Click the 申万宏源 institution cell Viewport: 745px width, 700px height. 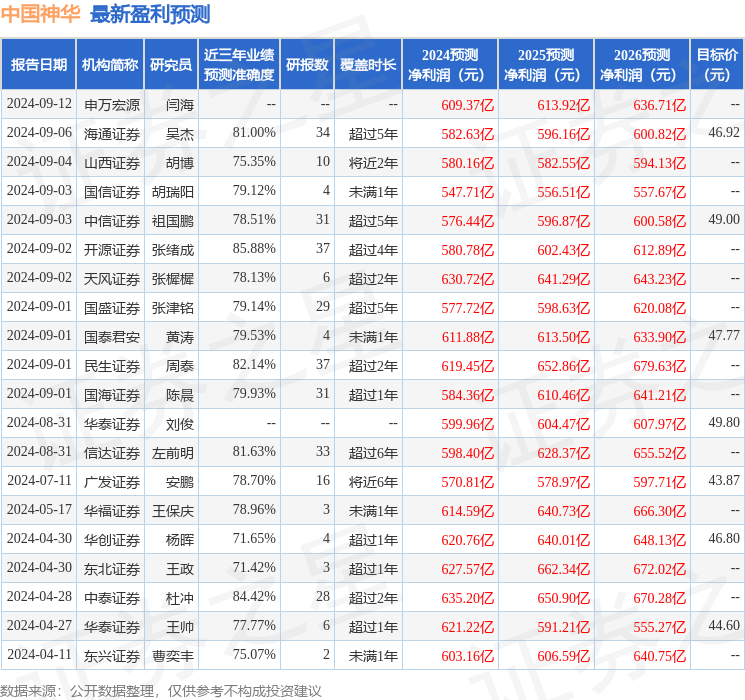coord(112,105)
